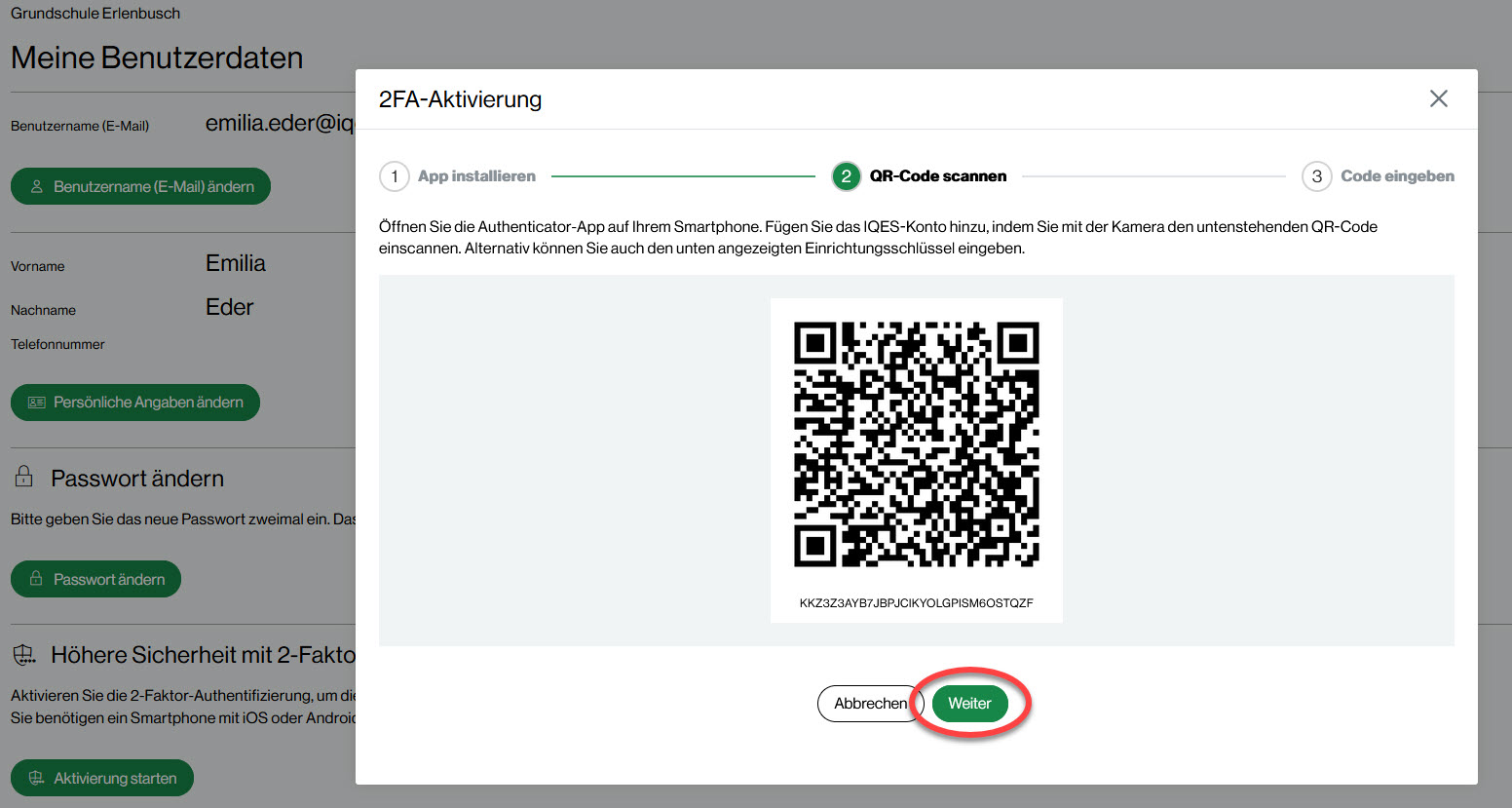Image resolution: width=1512 pixels, height=808 pixels.
Task: Click the 'Benutzername (E-Mail) ändern' button
Action: click(140, 186)
